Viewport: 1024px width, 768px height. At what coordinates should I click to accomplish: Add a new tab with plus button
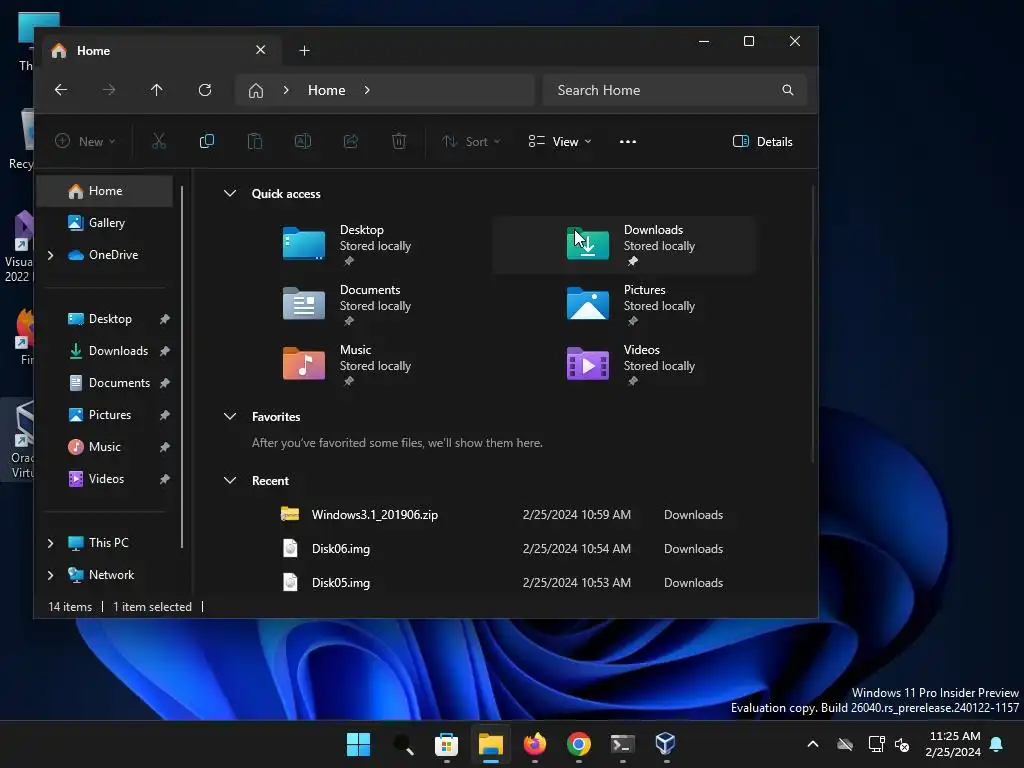304,50
